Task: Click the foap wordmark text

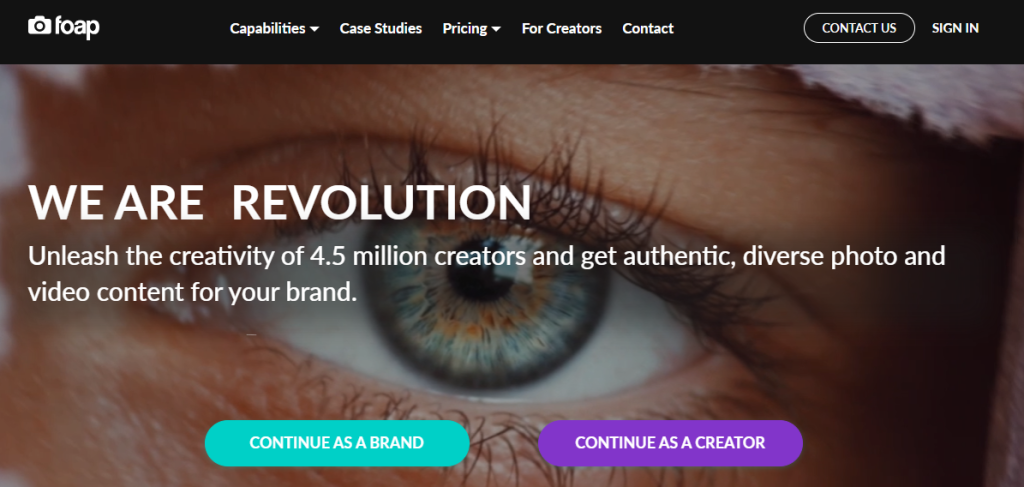Action: click(x=78, y=27)
